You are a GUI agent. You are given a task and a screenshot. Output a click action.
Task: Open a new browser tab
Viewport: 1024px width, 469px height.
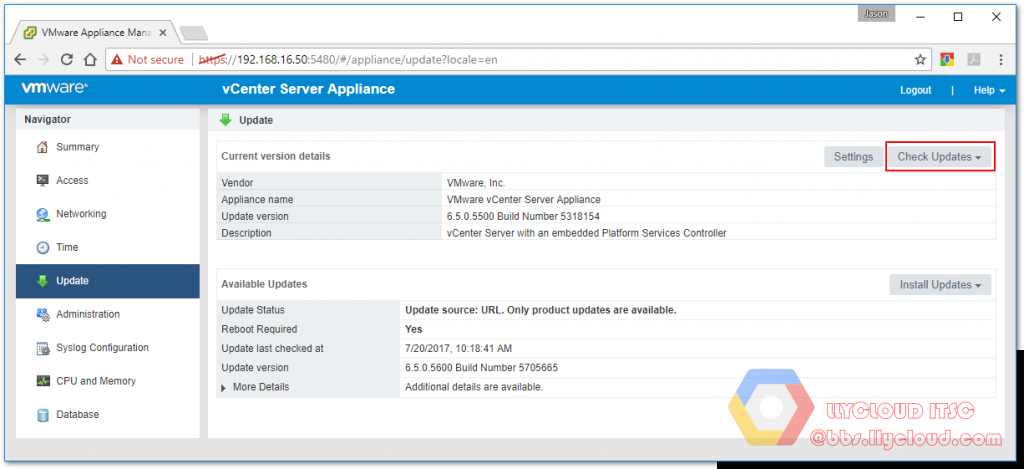pyautogui.click(x=193, y=33)
